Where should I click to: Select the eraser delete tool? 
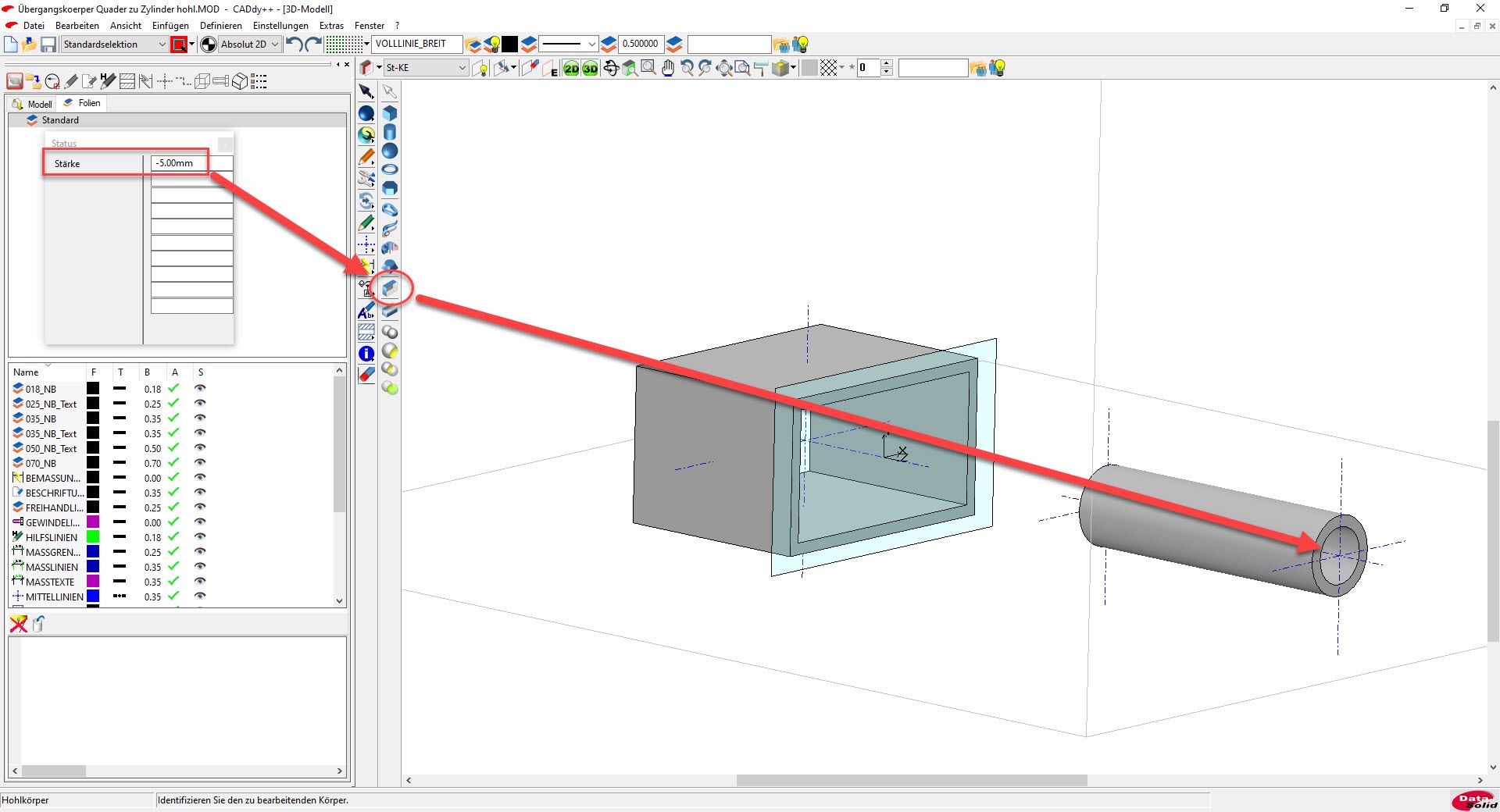point(366,375)
